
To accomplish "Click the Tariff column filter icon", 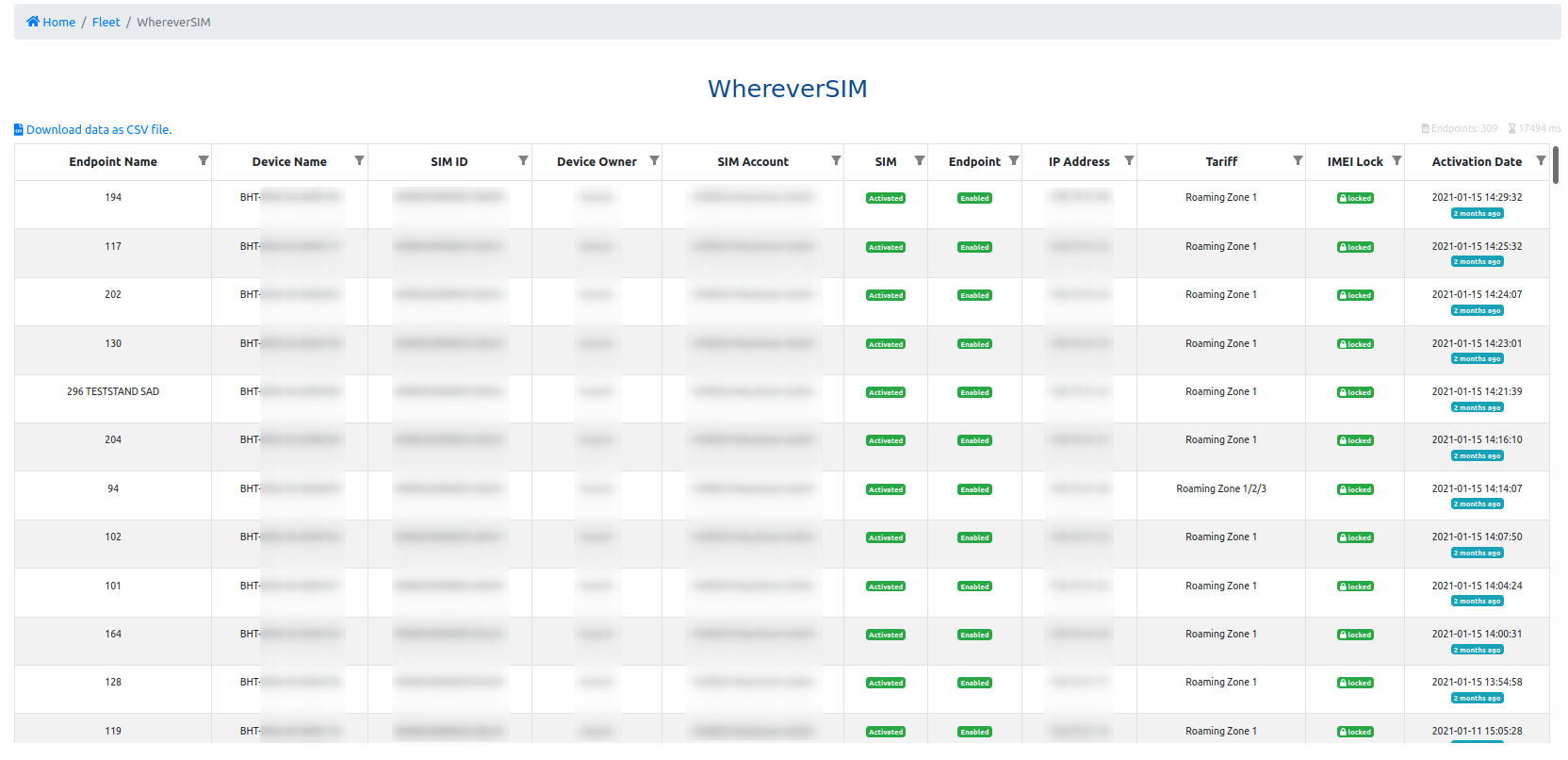I will click(1298, 161).
